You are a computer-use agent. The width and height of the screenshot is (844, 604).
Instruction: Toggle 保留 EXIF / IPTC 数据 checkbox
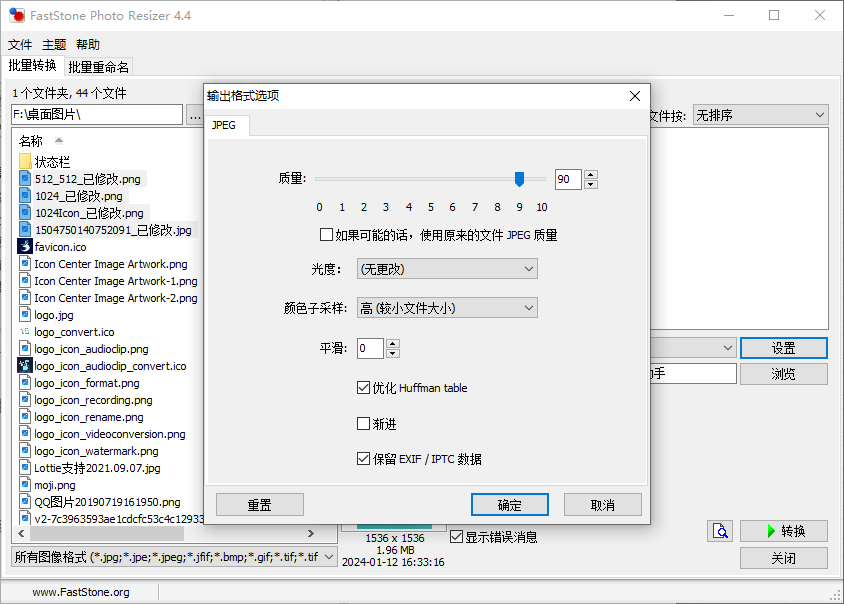pyautogui.click(x=364, y=459)
